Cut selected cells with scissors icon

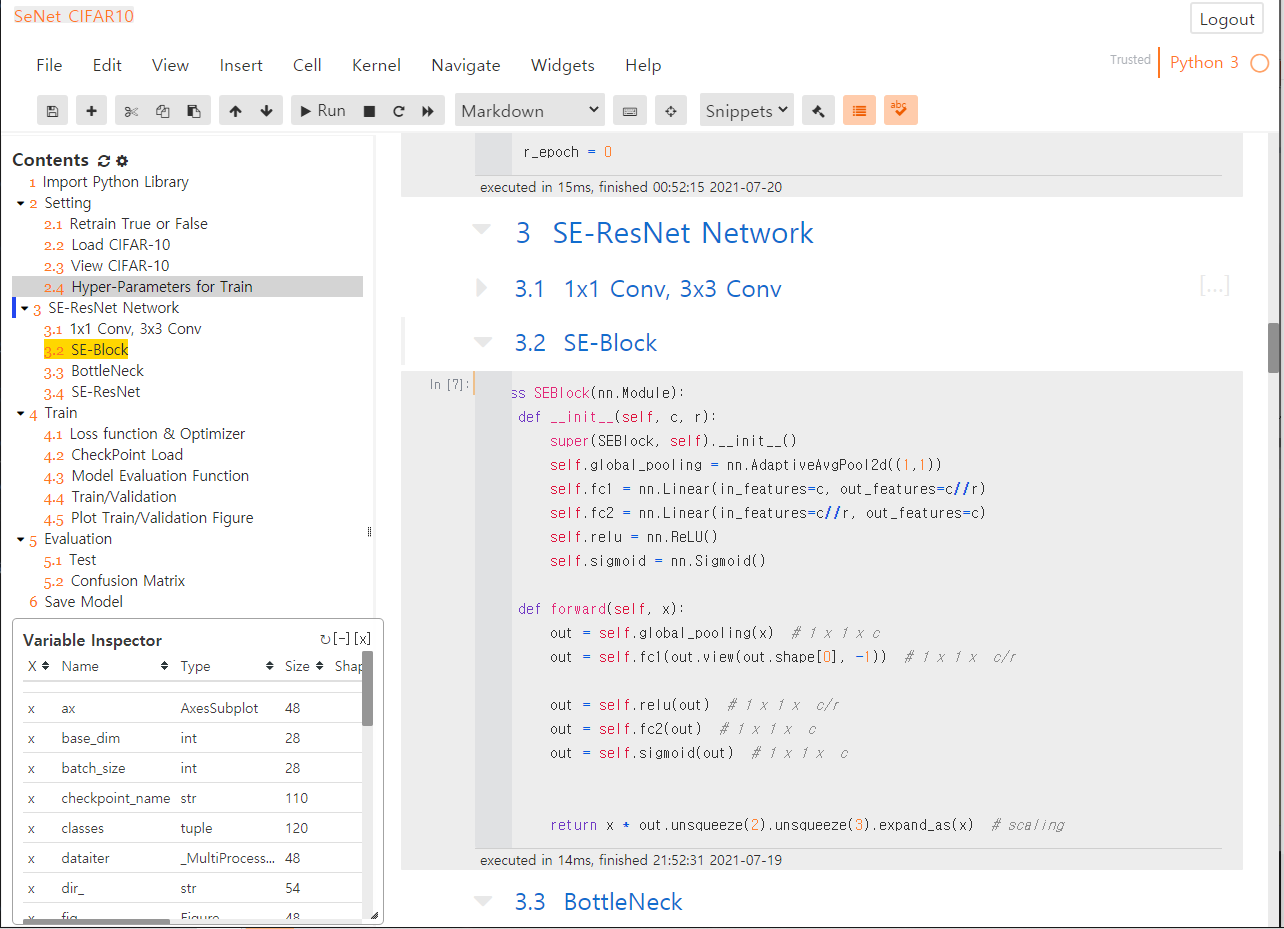[x=131, y=111]
